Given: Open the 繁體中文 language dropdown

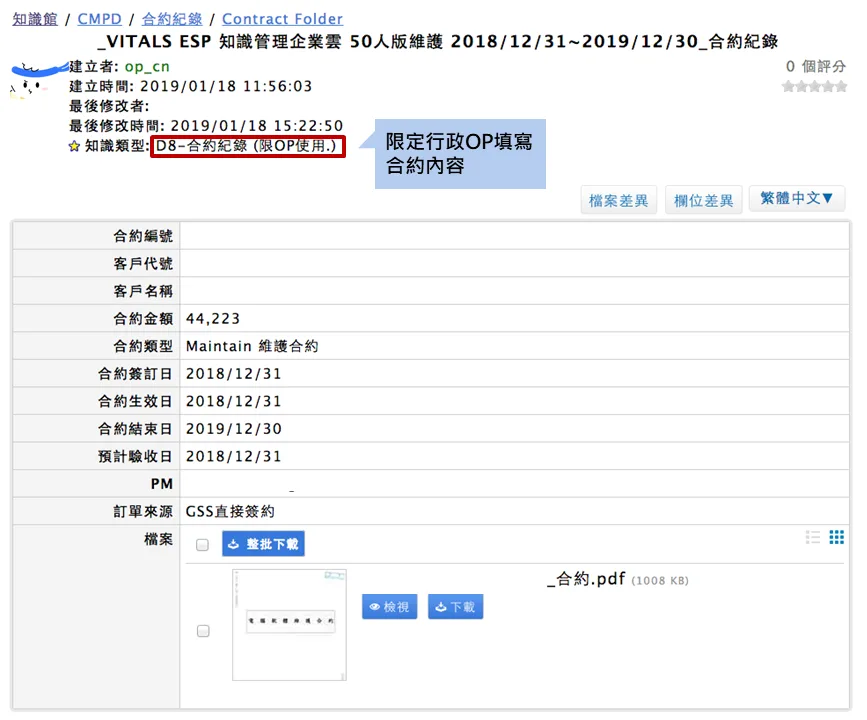Looking at the screenshot, I should point(797,199).
